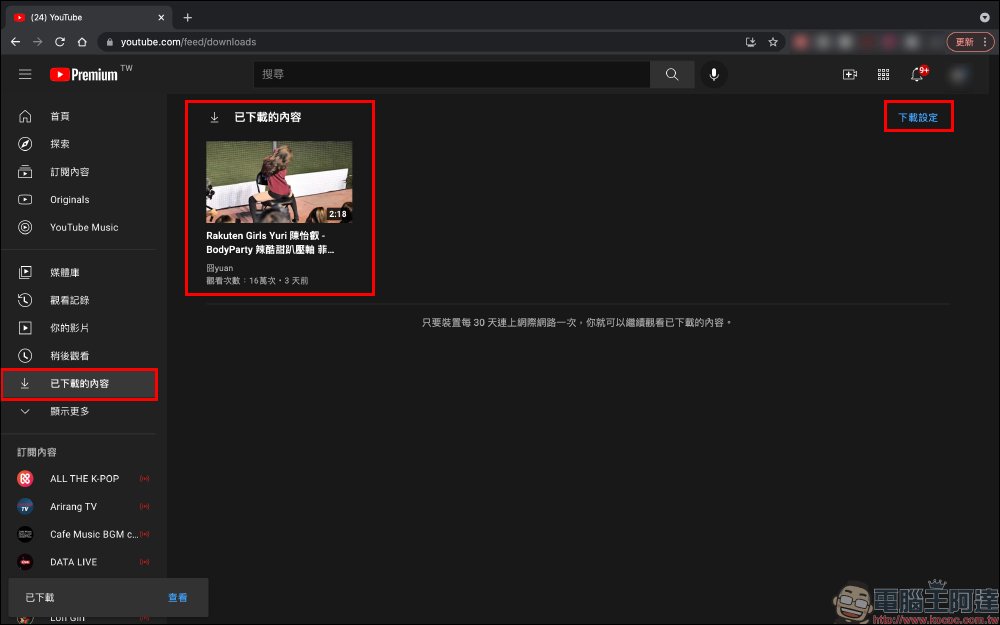Bookmark page with star icon
Screen dimensions: 1000x625
click(773, 42)
